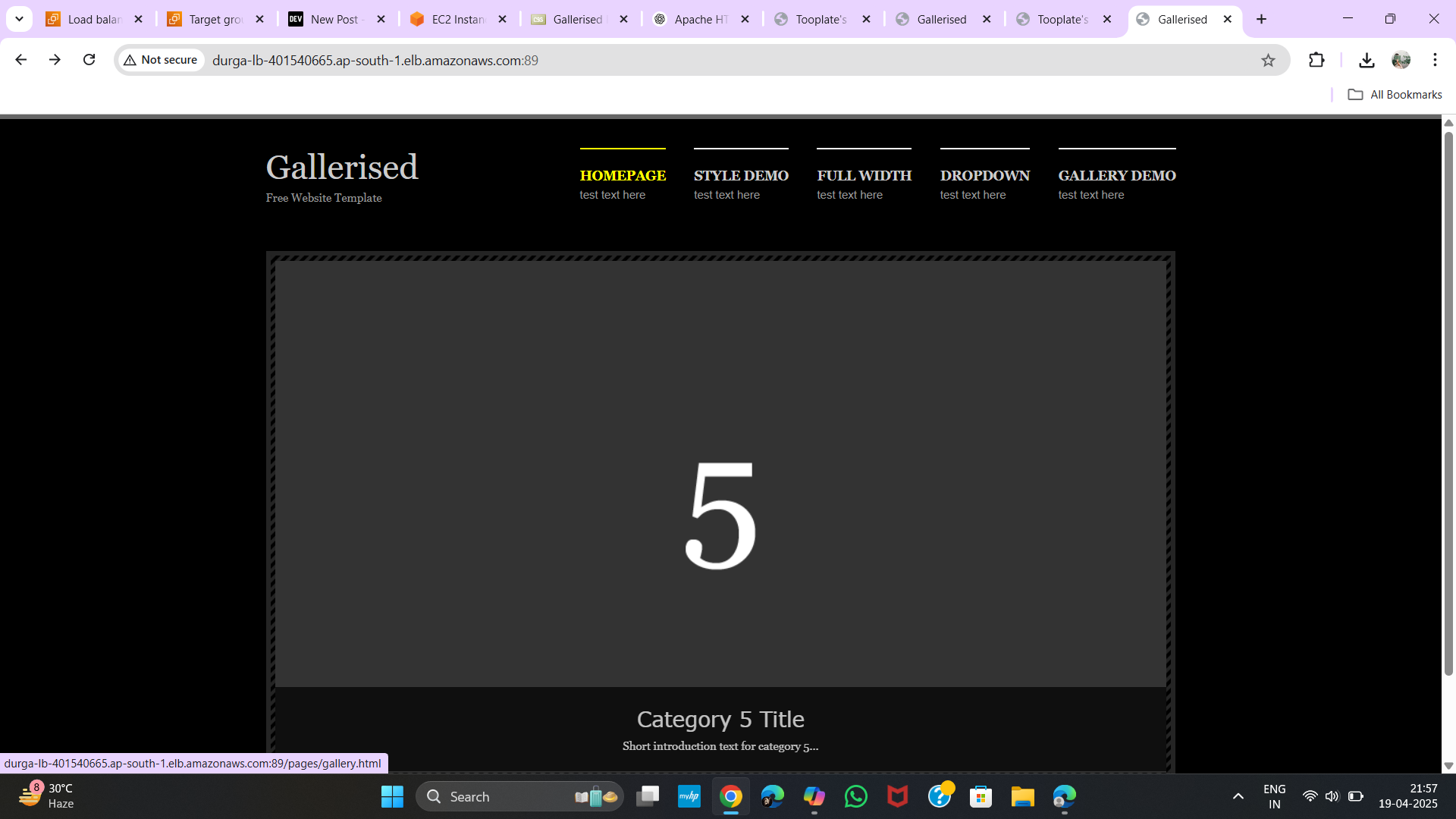The width and height of the screenshot is (1456, 819).
Task: Go forward to the next page
Action: click(x=55, y=60)
